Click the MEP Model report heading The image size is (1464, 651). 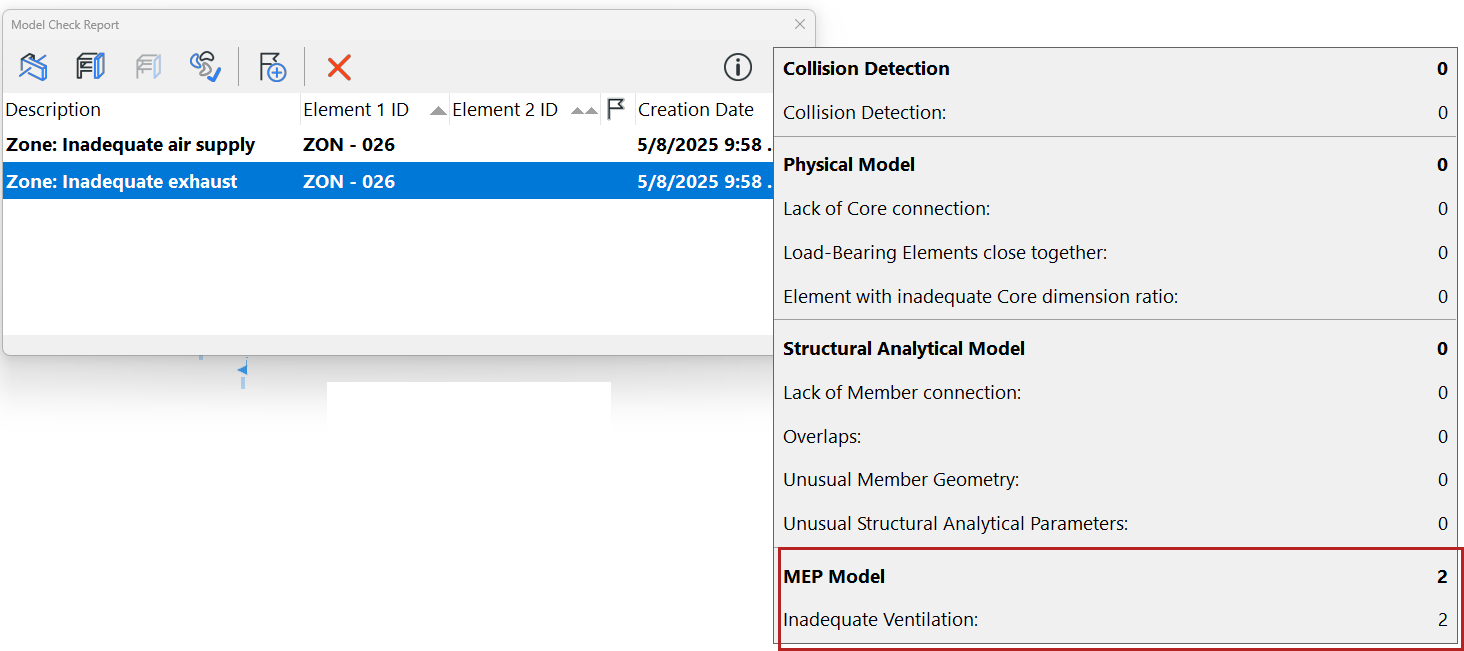[x=834, y=576]
